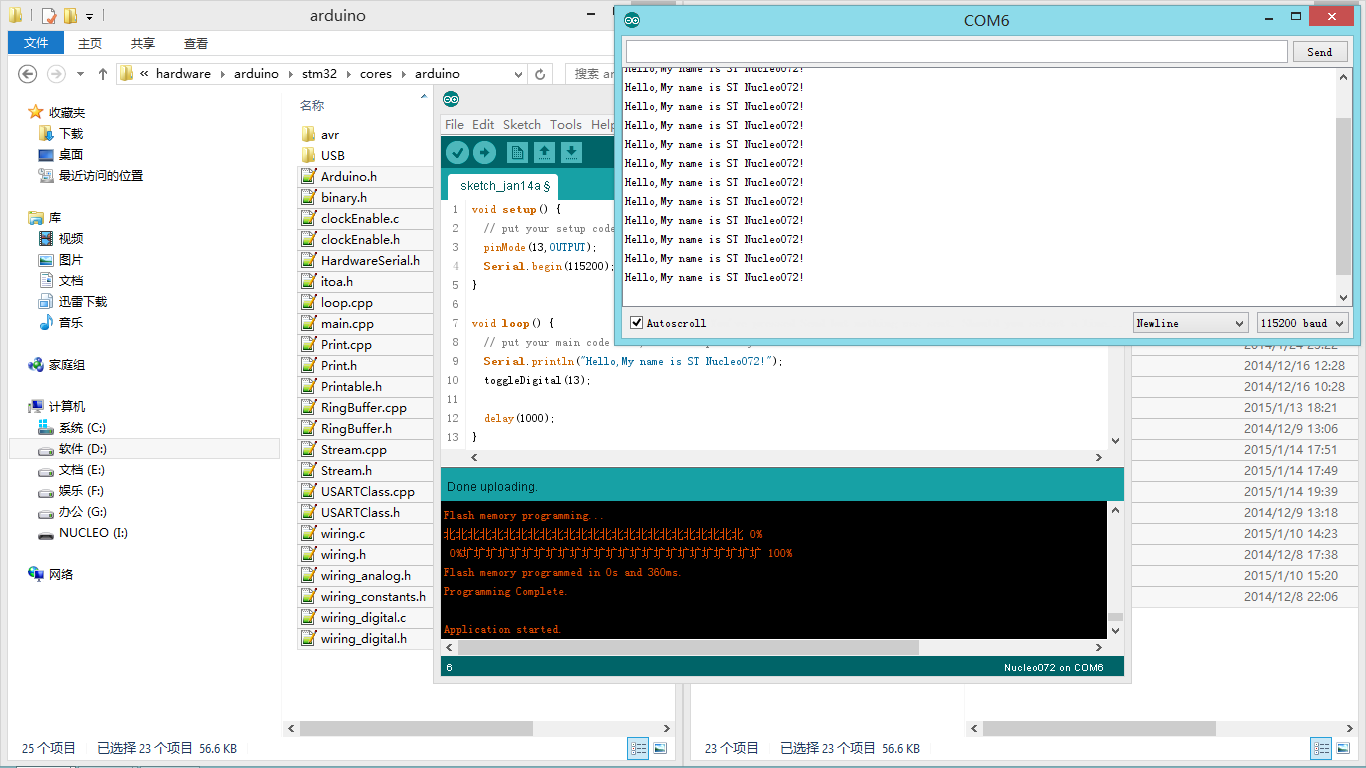This screenshot has height=768, width=1366.
Task: Click the Properties icon in the quick access toolbar
Action: pyautogui.click(x=48, y=16)
